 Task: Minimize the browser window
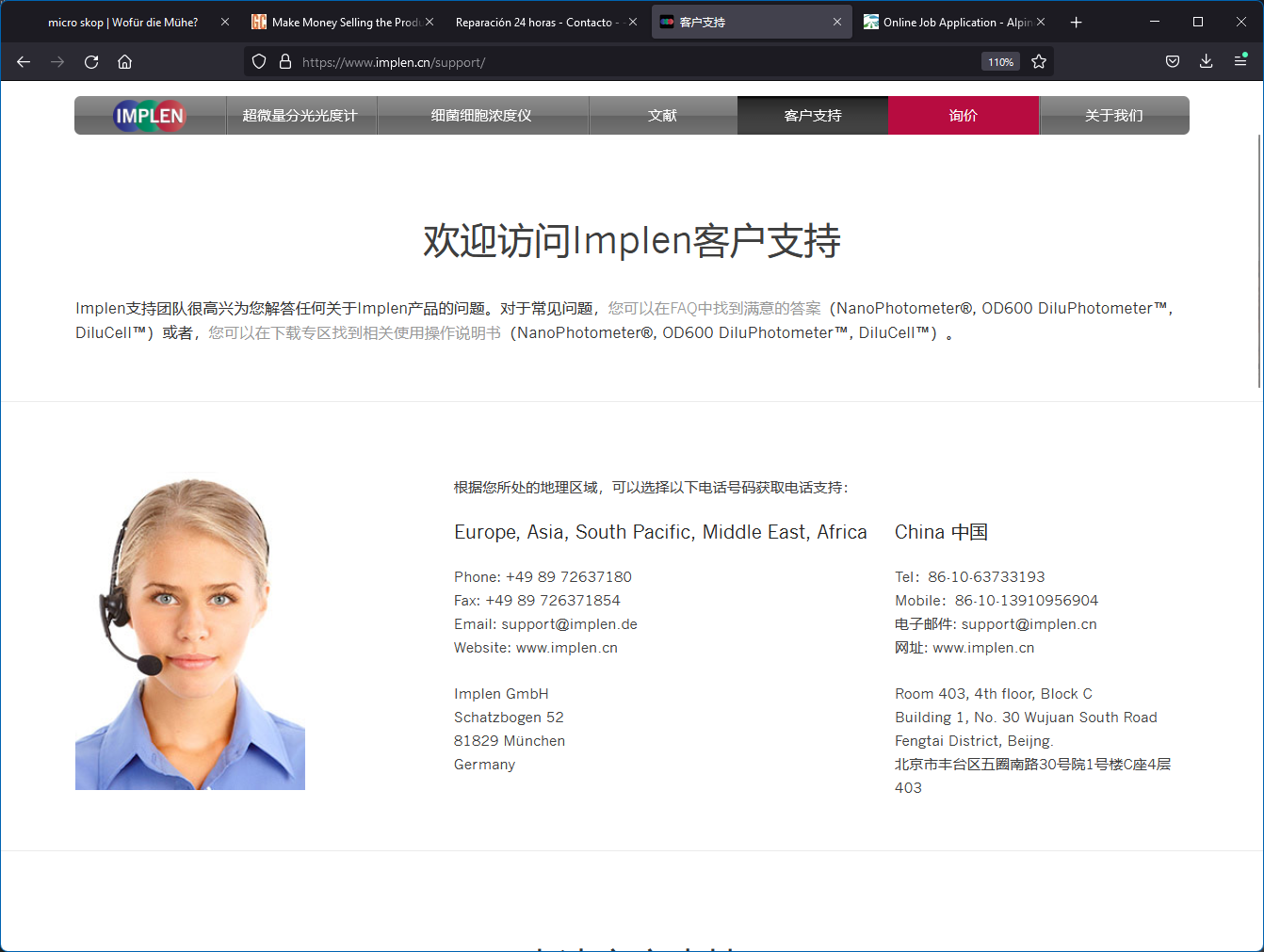[x=1155, y=22]
